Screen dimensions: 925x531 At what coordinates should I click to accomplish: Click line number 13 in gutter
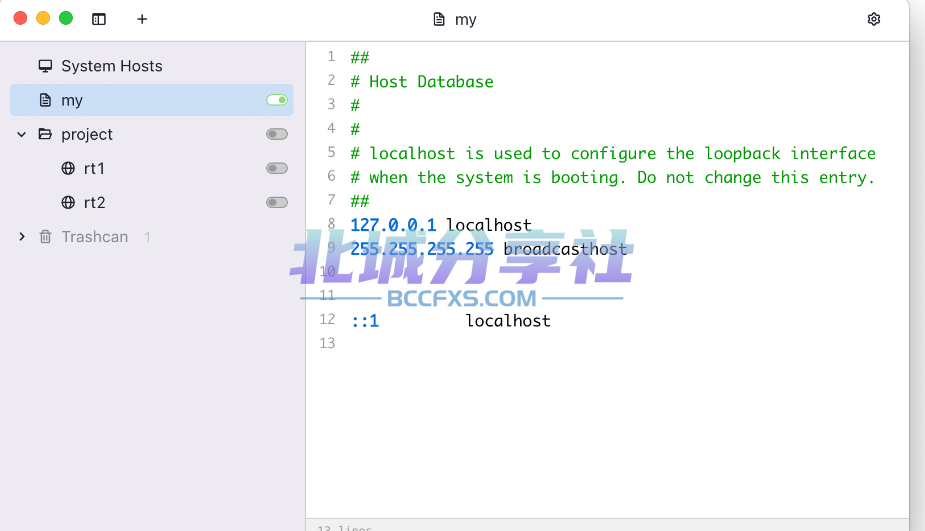click(327, 343)
